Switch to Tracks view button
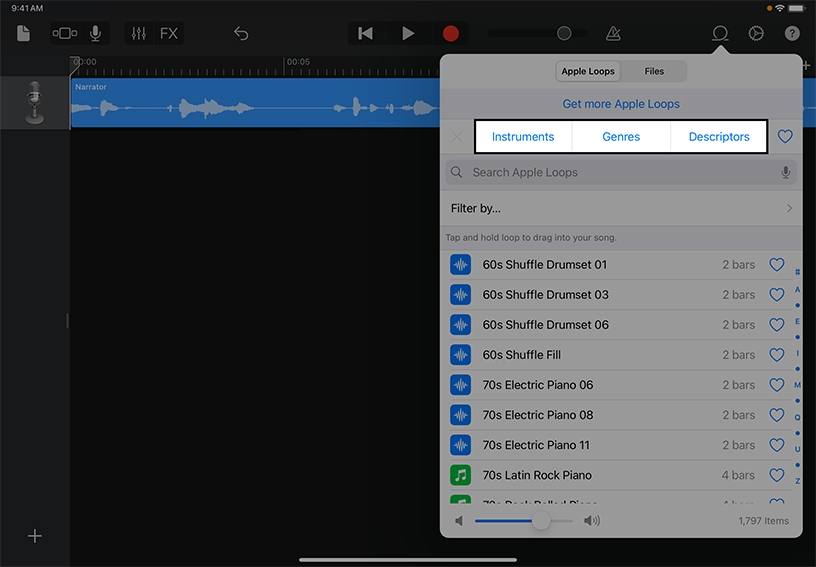 point(65,33)
